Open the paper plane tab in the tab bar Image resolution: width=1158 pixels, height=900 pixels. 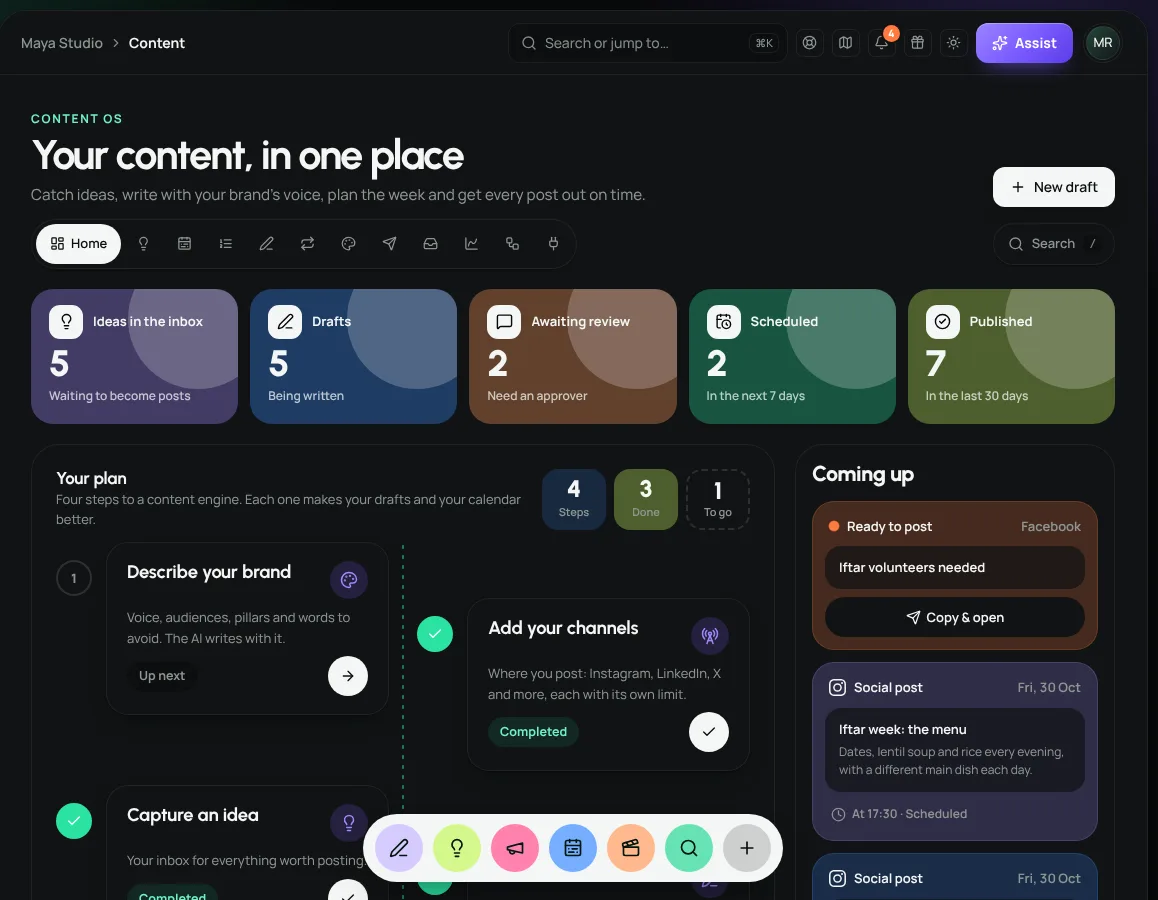(x=389, y=244)
